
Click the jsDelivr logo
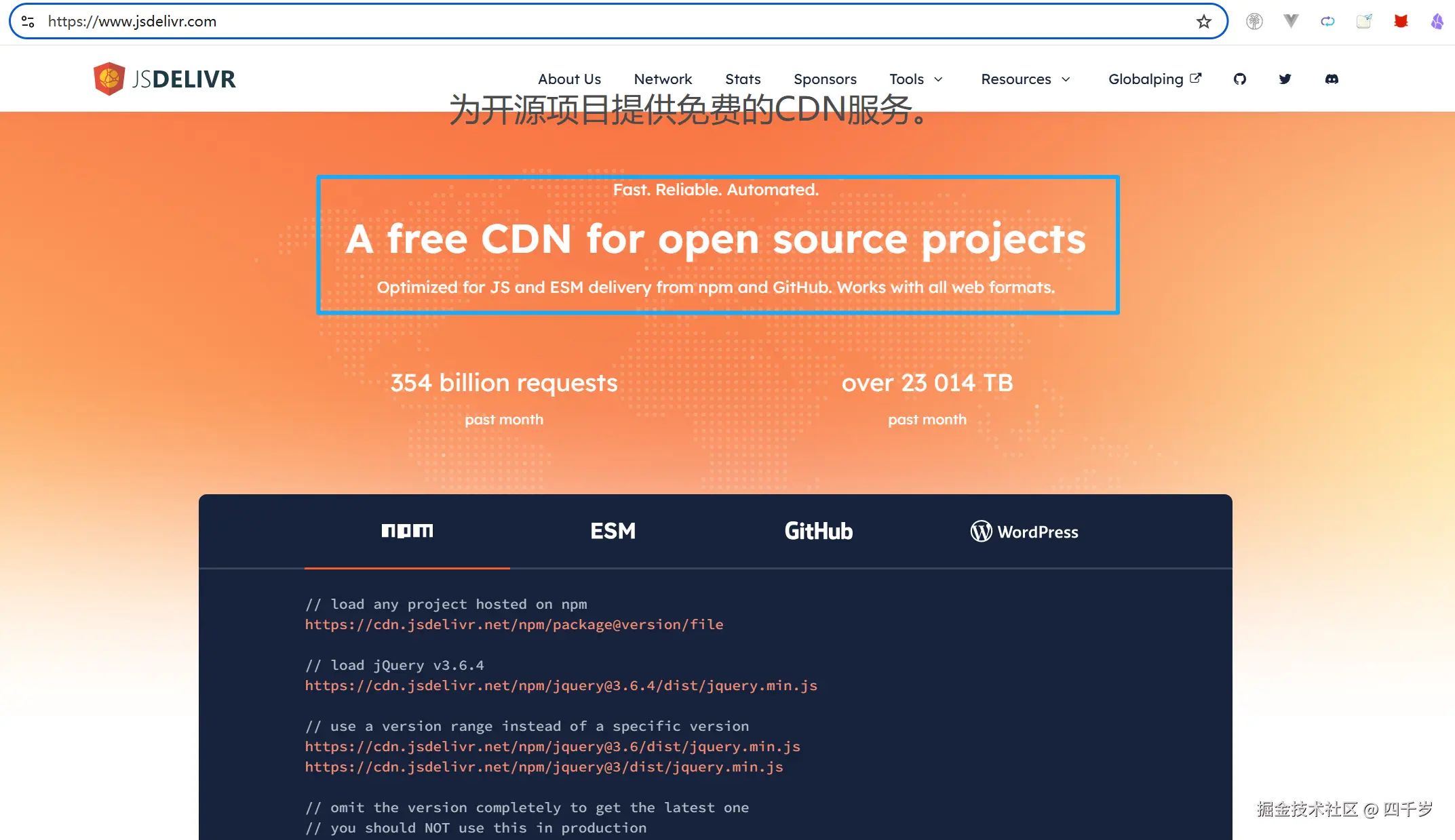click(x=165, y=79)
